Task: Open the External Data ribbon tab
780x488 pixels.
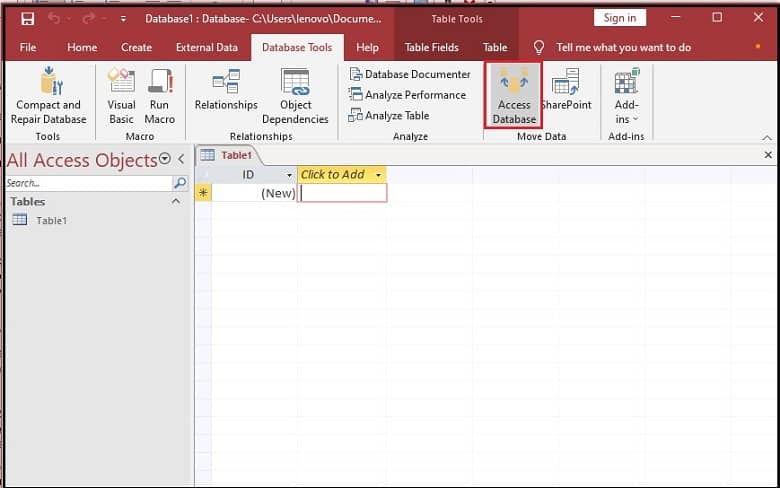Action: [206, 47]
